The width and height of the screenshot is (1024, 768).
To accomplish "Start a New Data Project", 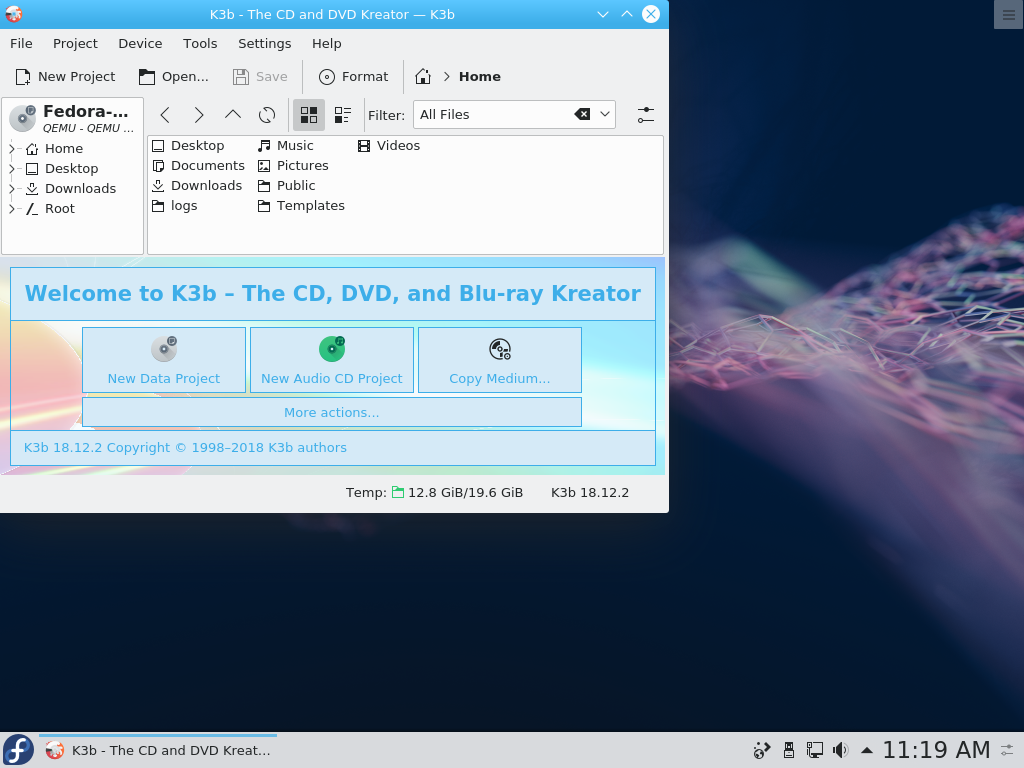I will (x=164, y=360).
